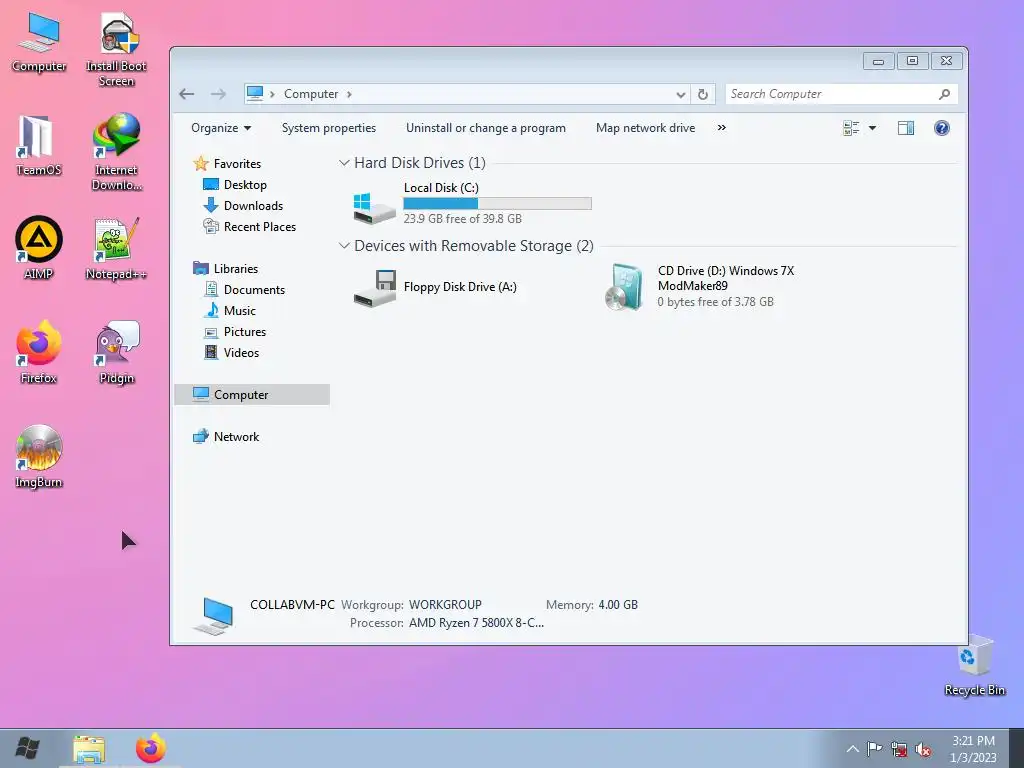Select the TeamOS desktop shortcut
The image size is (1024, 768).
tap(39, 146)
